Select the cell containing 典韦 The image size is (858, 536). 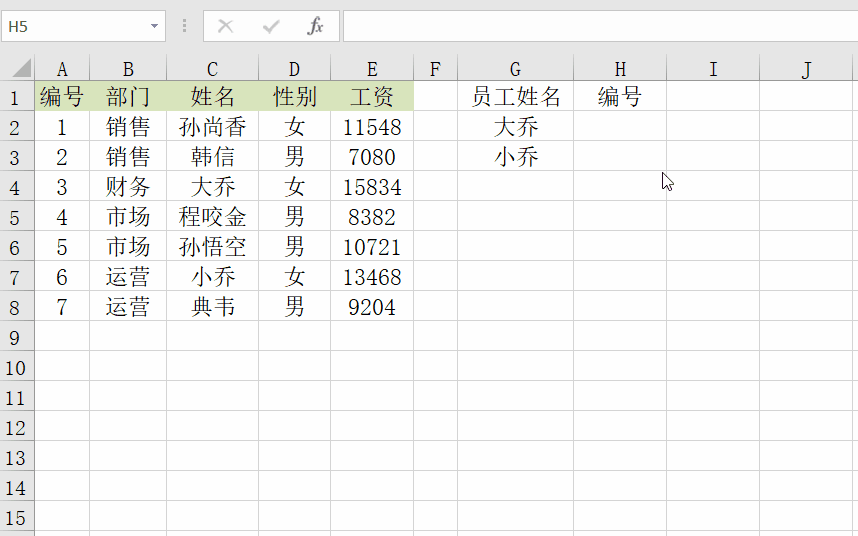pyautogui.click(x=212, y=307)
